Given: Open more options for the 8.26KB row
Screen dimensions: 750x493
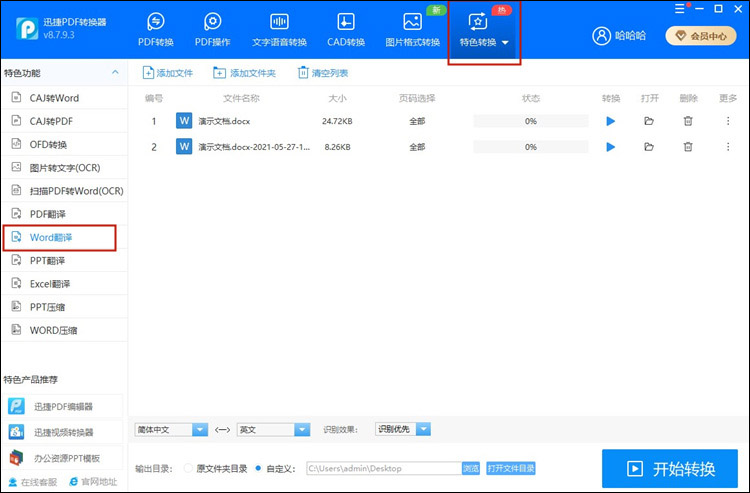Looking at the screenshot, I should [728, 146].
